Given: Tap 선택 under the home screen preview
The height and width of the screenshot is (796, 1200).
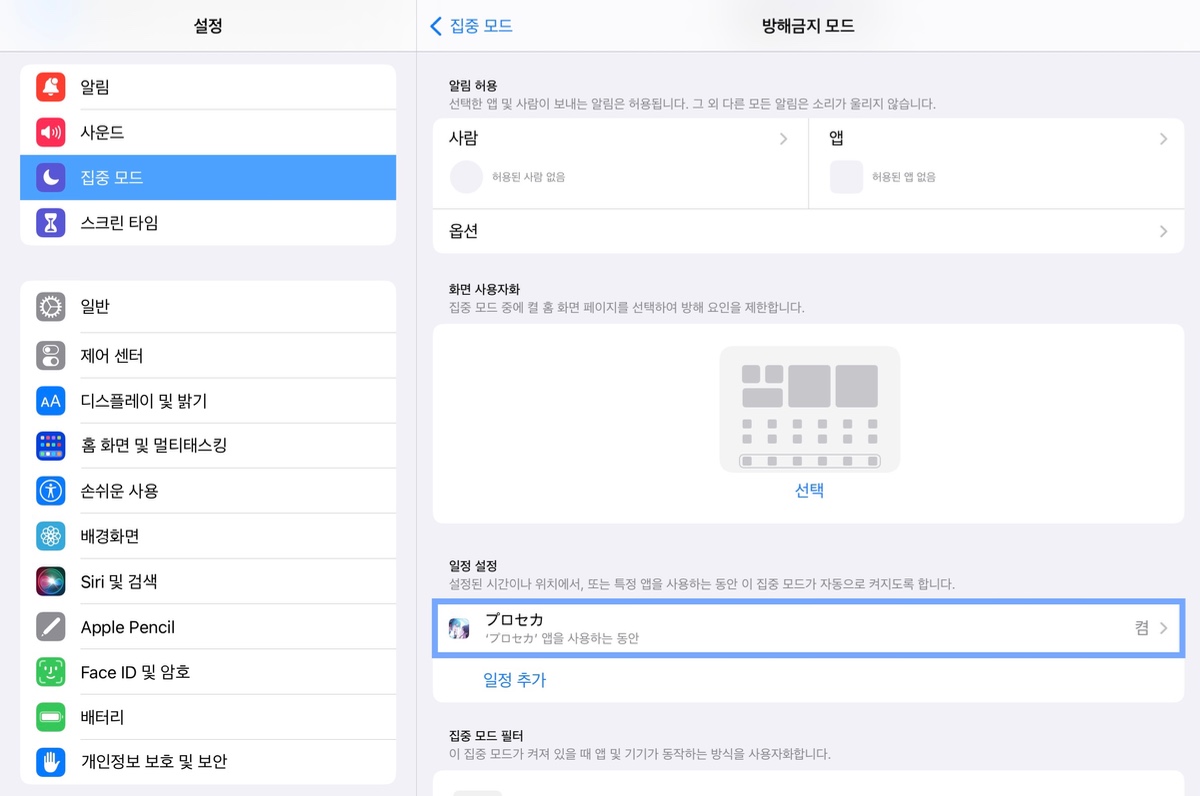Looking at the screenshot, I should tap(809, 490).
